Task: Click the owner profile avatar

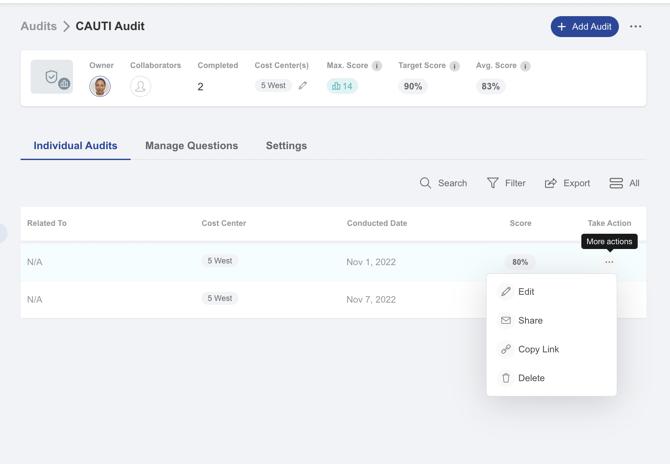Action: click(x=100, y=87)
